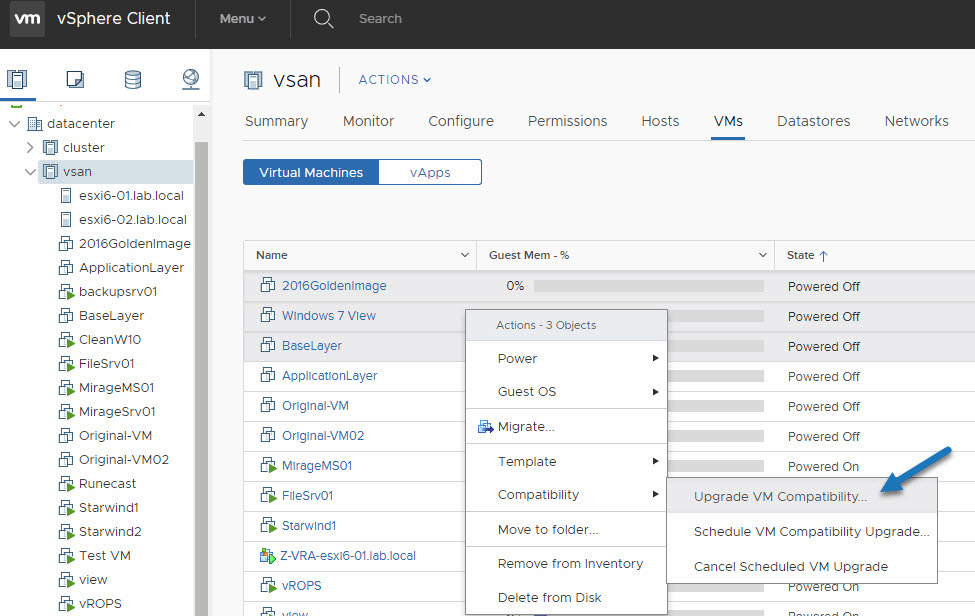975x616 pixels.
Task: Collapse the datacenter tree node
Action: point(15,124)
